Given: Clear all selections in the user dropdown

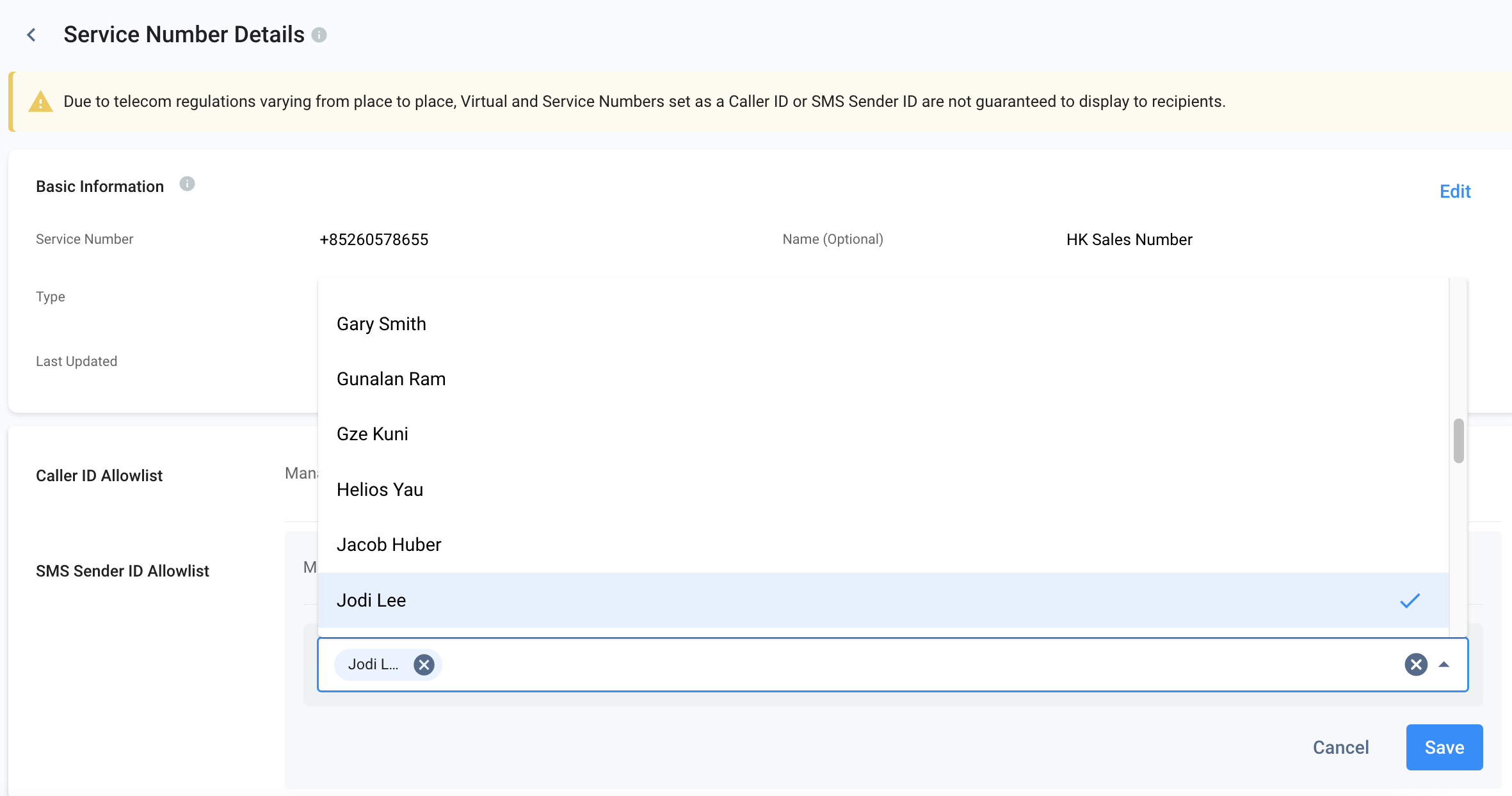Looking at the screenshot, I should coord(1416,665).
